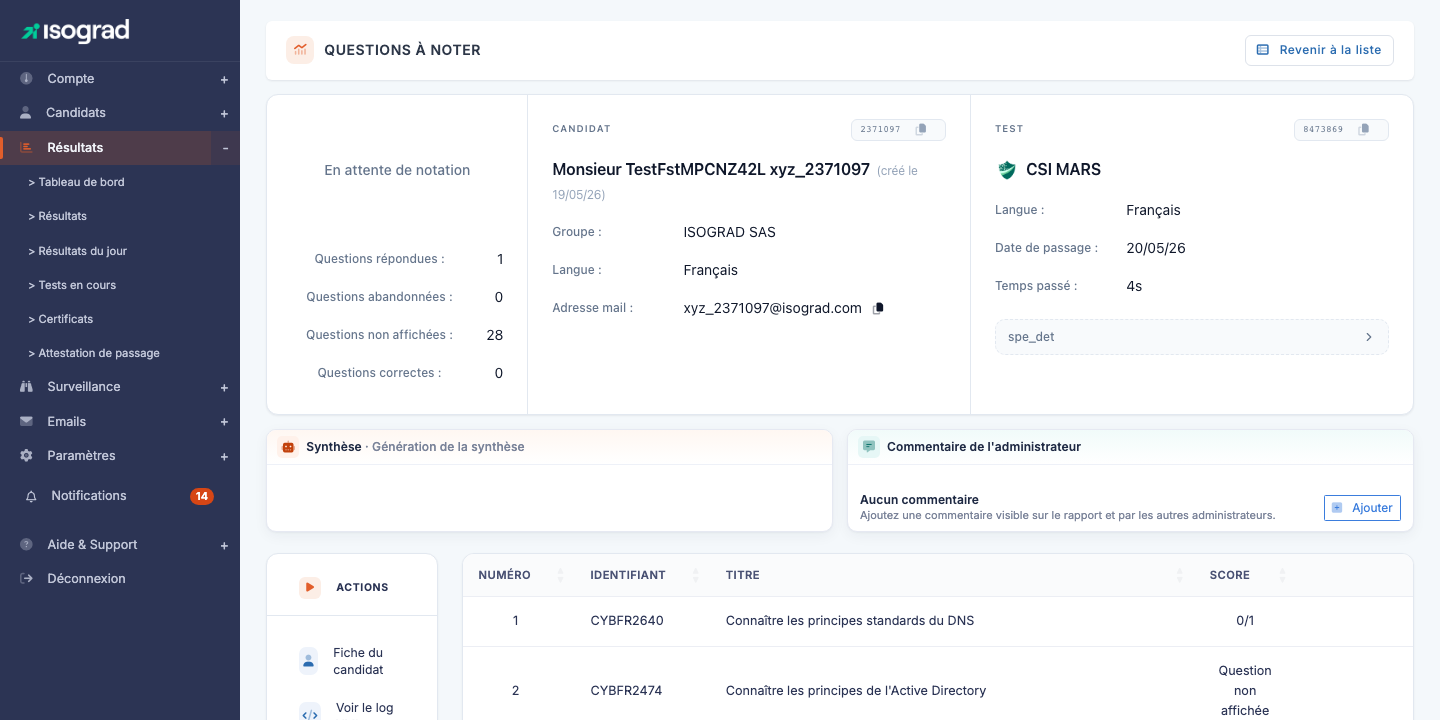1440x720 pixels.
Task: Sort table by Titre column arrows
Action: [1180, 575]
